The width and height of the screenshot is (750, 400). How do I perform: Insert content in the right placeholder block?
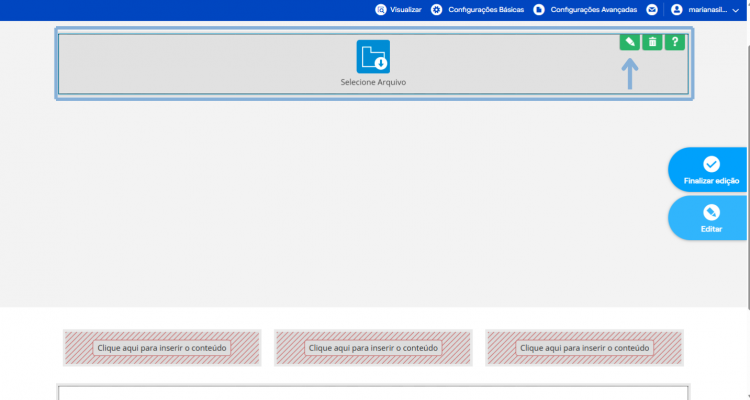point(585,348)
